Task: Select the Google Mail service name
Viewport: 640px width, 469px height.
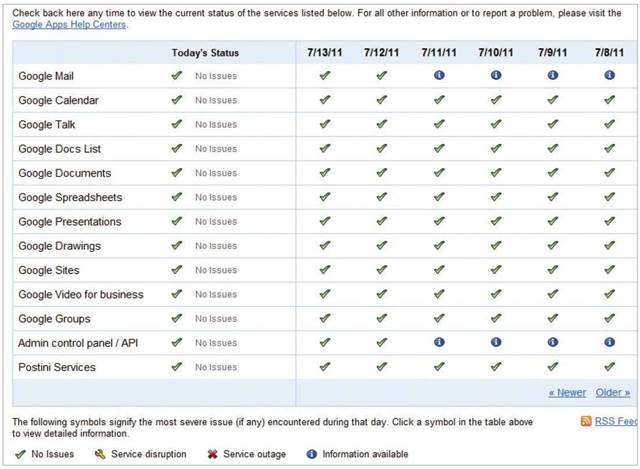Action: [x=46, y=76]
